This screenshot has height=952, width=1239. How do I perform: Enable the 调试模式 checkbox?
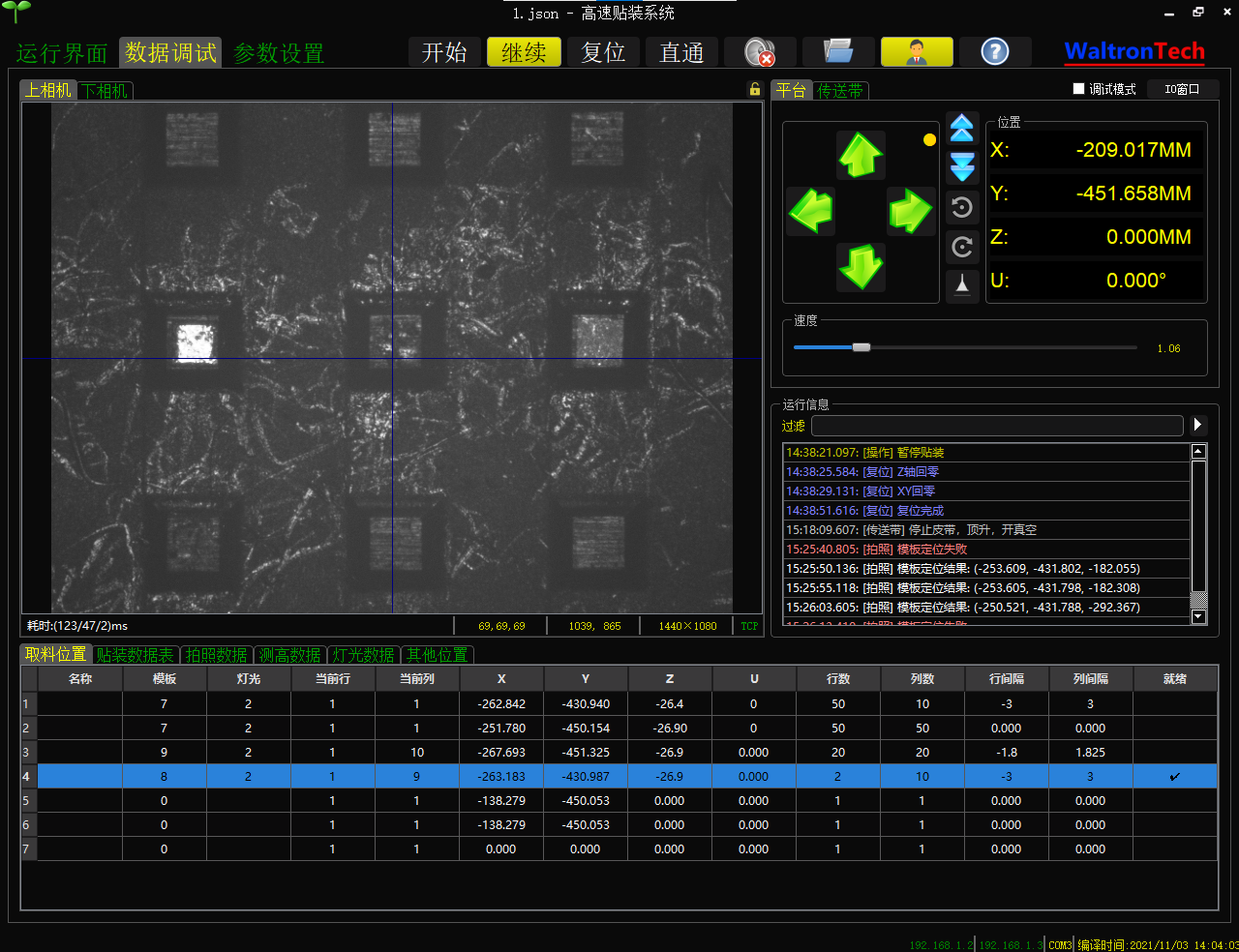tap(1079, 89)
